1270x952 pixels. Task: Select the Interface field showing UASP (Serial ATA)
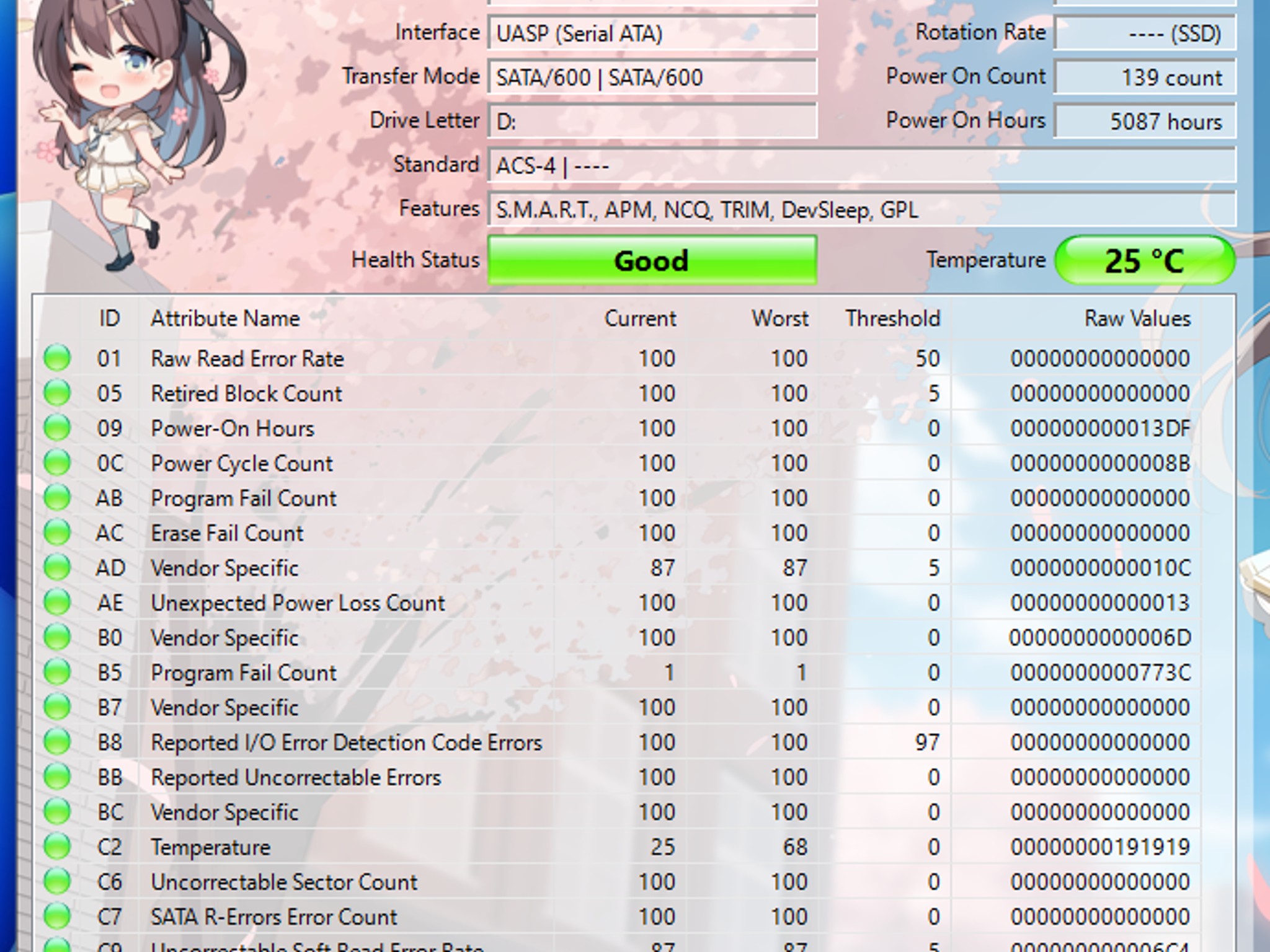652,33
